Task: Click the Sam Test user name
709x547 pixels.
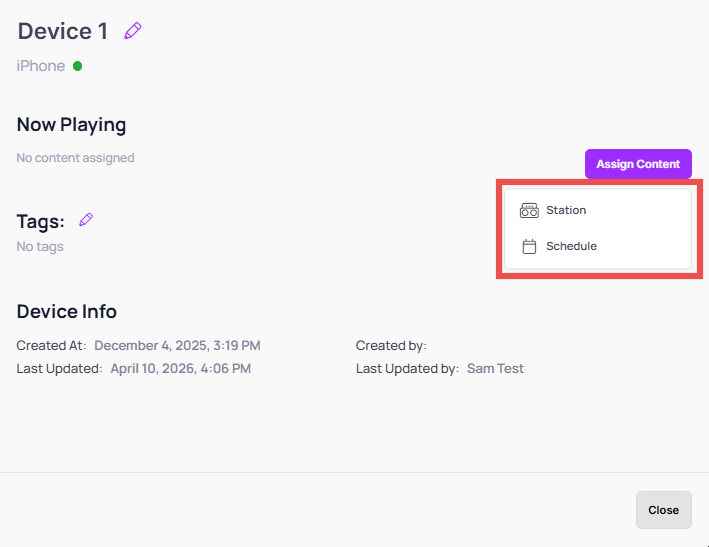Action: tap(495, 368)
